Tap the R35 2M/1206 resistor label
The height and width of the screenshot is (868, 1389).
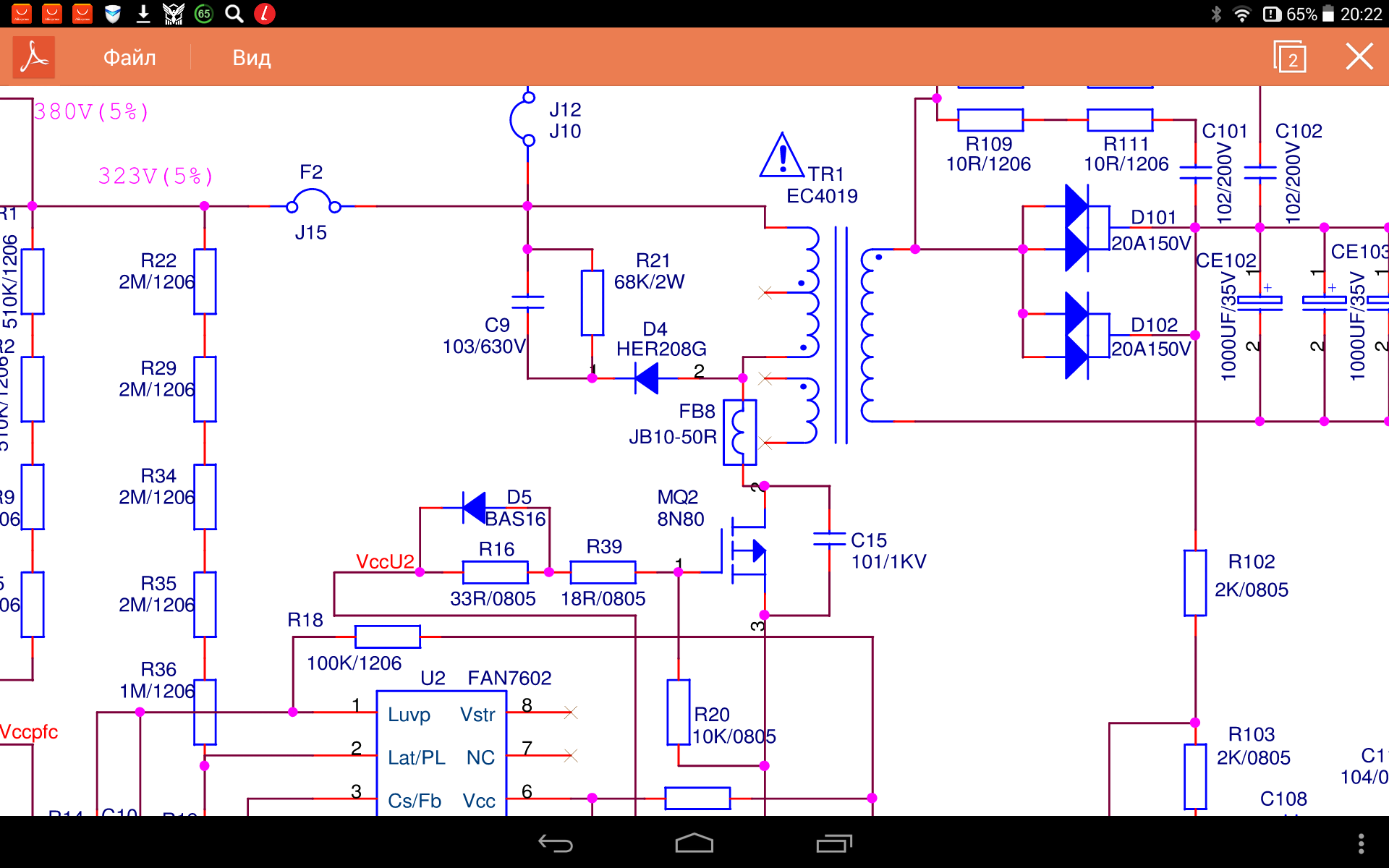coord(157,594)
